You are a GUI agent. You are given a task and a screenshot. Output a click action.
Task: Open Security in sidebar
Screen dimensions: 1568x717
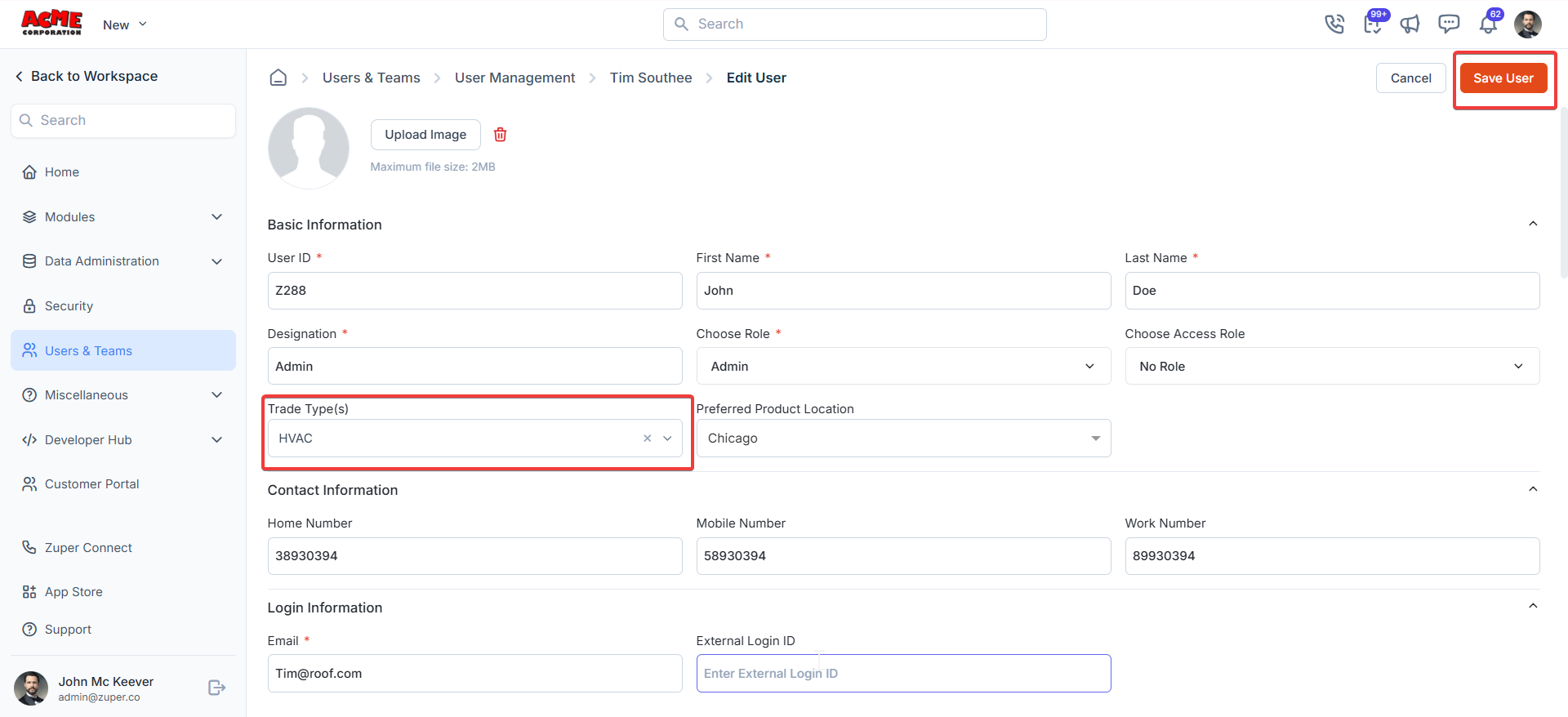122,306
